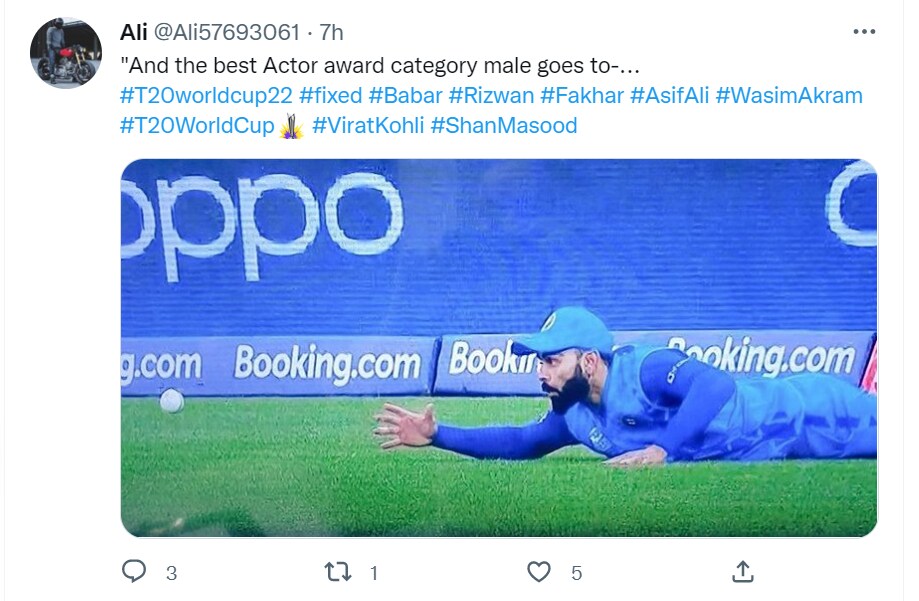Viewport: 919px width, 601px height.
Task: Select the #Fakhar hashtag
Action: (x=582, y=96)
